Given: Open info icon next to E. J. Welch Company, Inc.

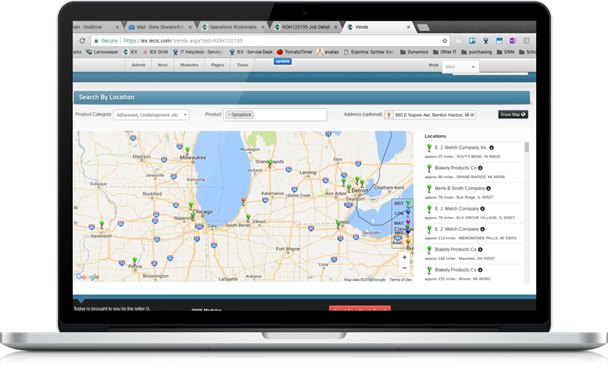Looking at the screenshot, I should [491, 147].
